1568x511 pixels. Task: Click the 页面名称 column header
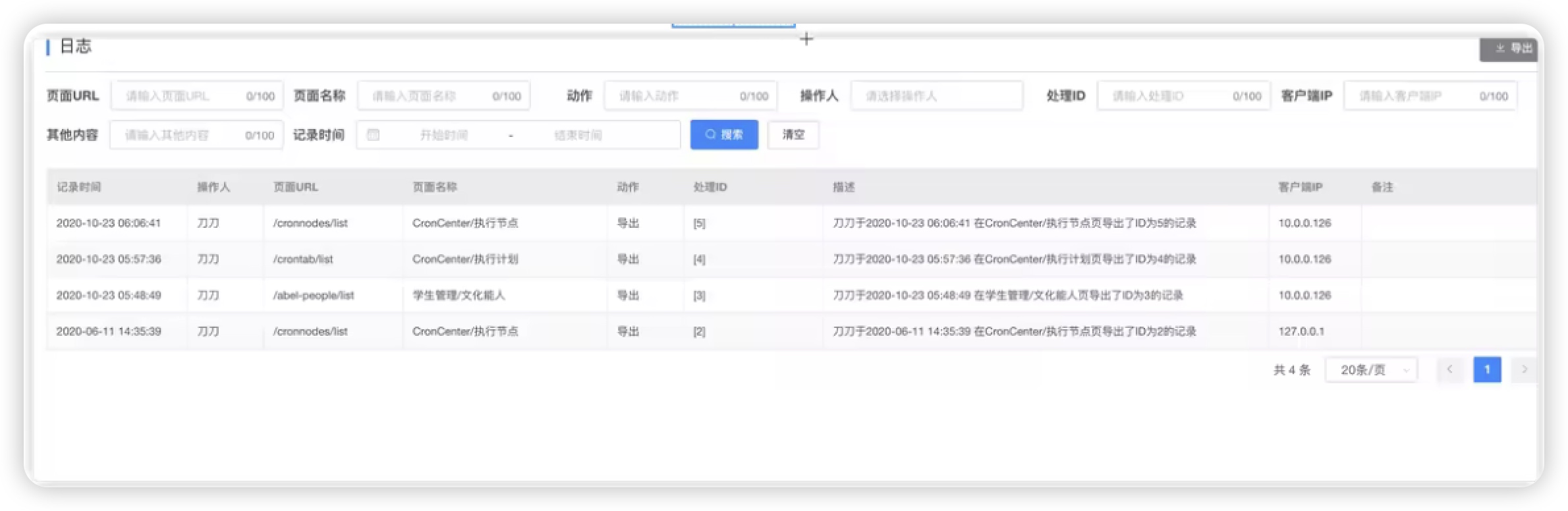click(x=435, y=187)
